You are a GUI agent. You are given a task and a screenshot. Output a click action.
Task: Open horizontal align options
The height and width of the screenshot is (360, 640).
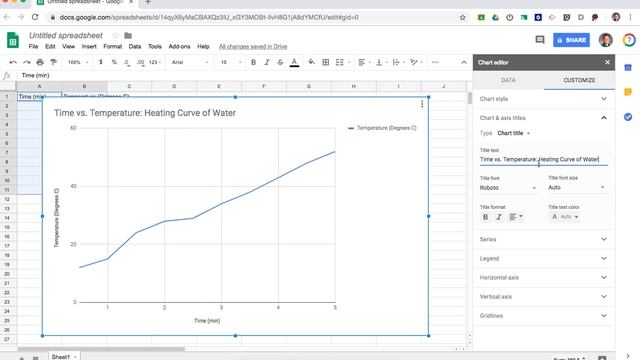[363, 62]
